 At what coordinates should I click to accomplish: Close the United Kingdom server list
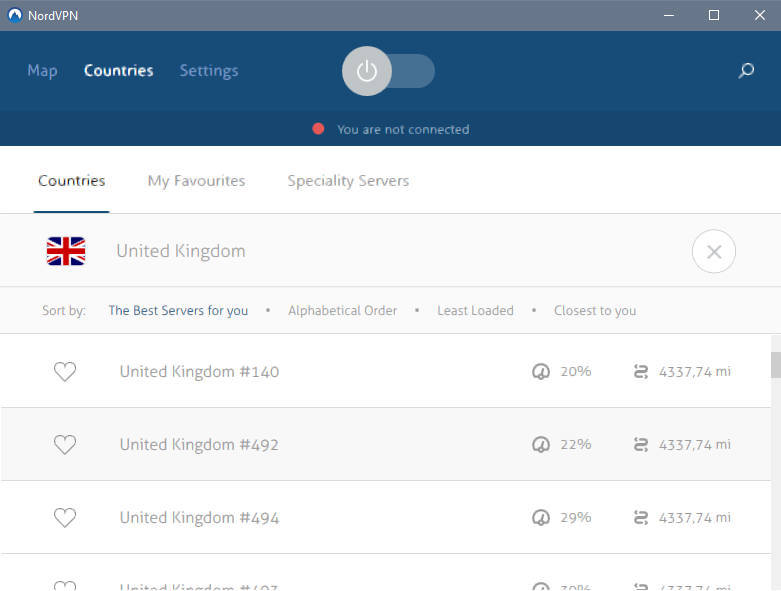(x=714, y=251)
